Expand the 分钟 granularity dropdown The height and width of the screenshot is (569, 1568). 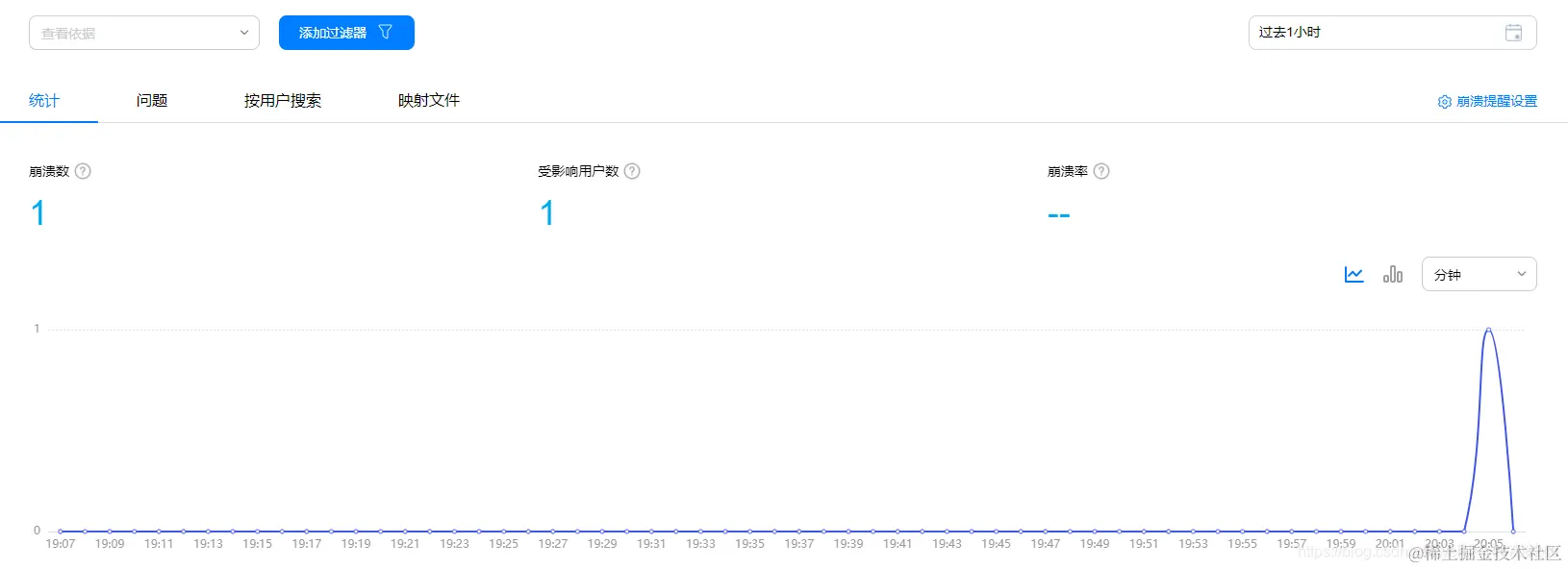pyautogui.click(x=1479, y=274)
